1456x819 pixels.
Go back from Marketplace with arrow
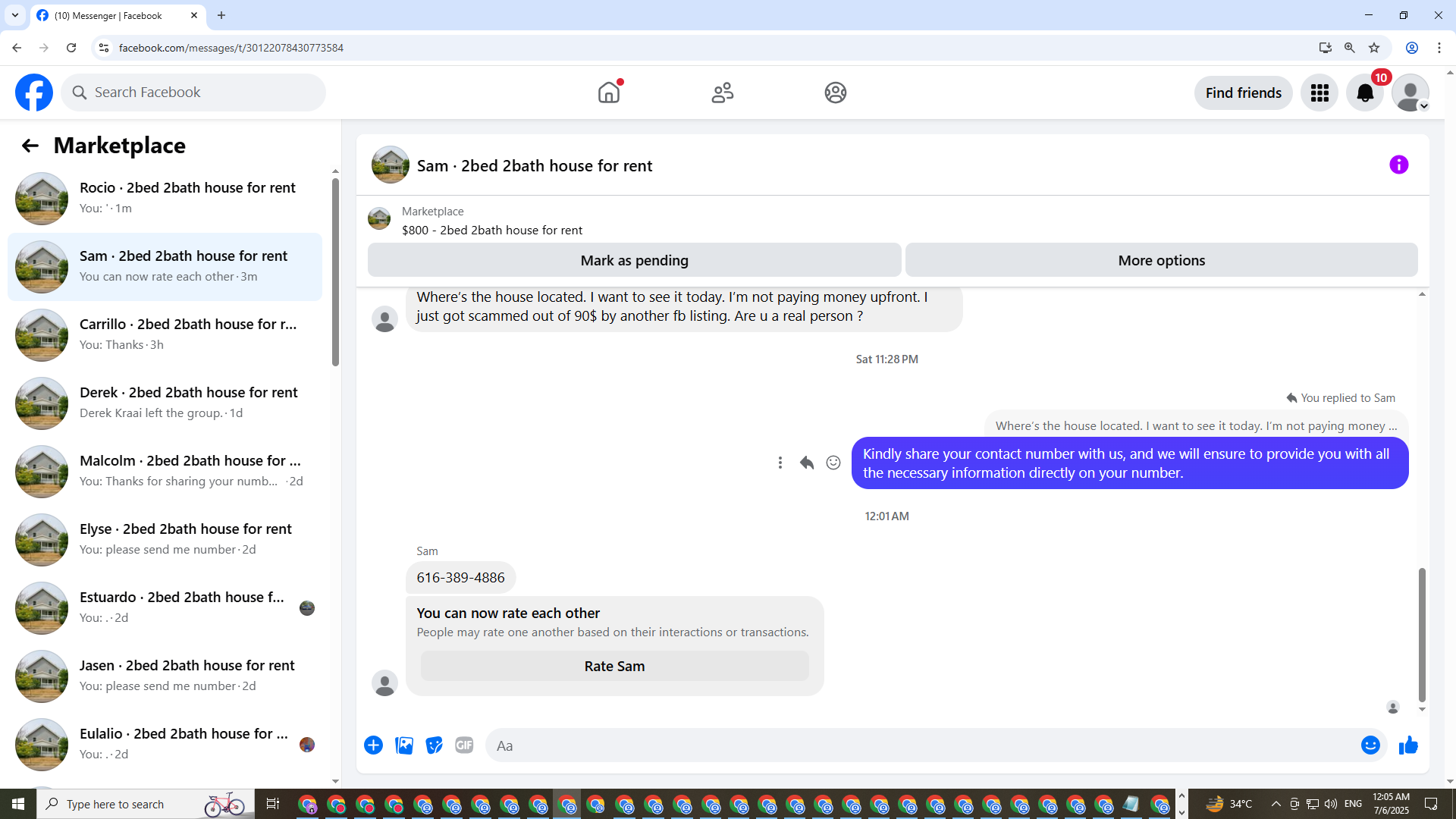pyautogui.click(x=30, y=146)
